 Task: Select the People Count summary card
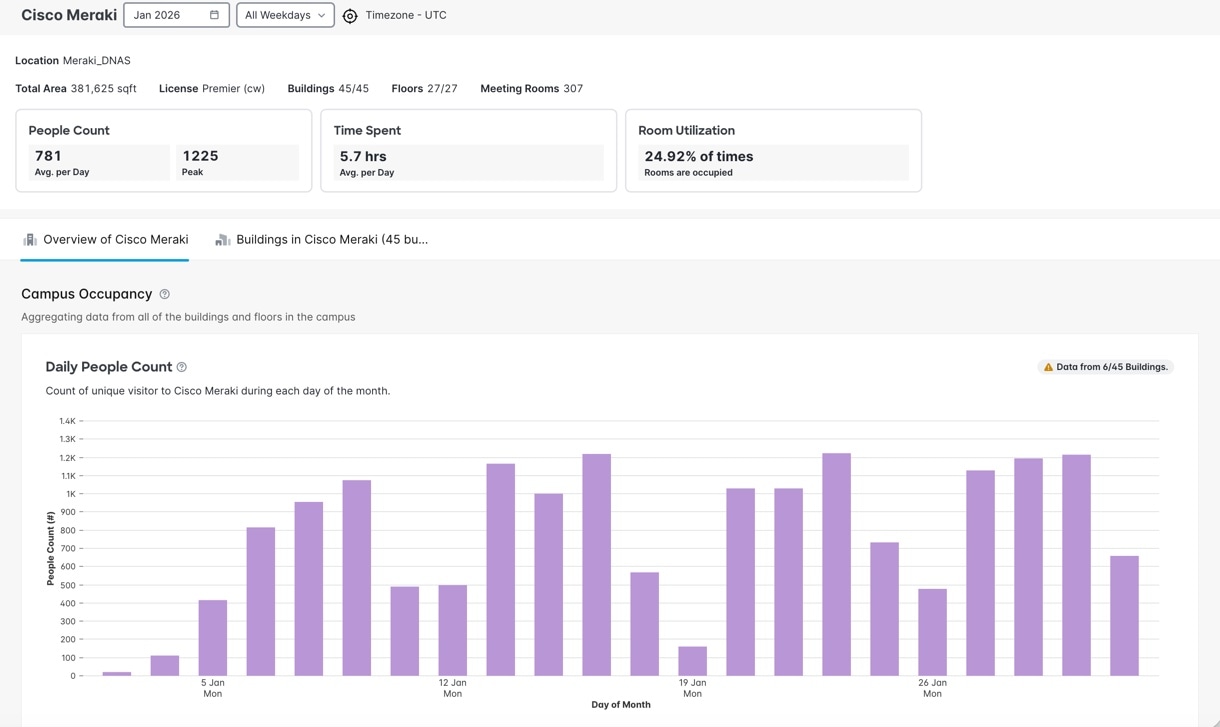point(164,150)
